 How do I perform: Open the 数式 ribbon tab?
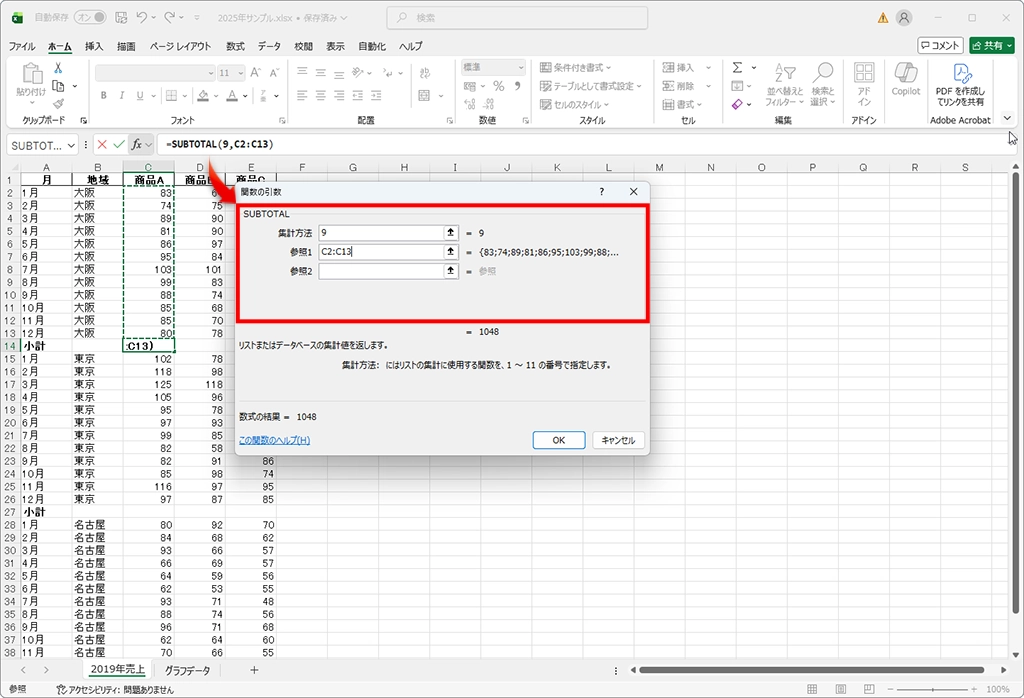click(235, 46)
